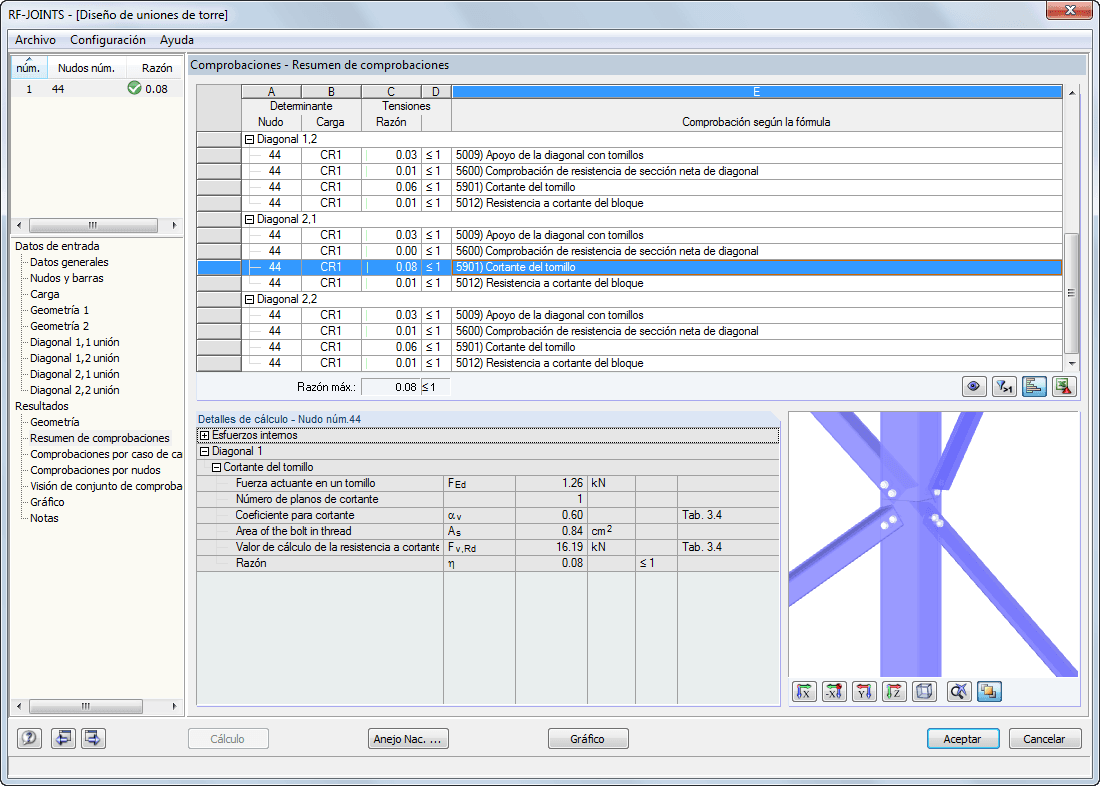Collapse the Cortante del tornillo section
Viewport: 1100px width, 786px height.
[x=216, y=468]
